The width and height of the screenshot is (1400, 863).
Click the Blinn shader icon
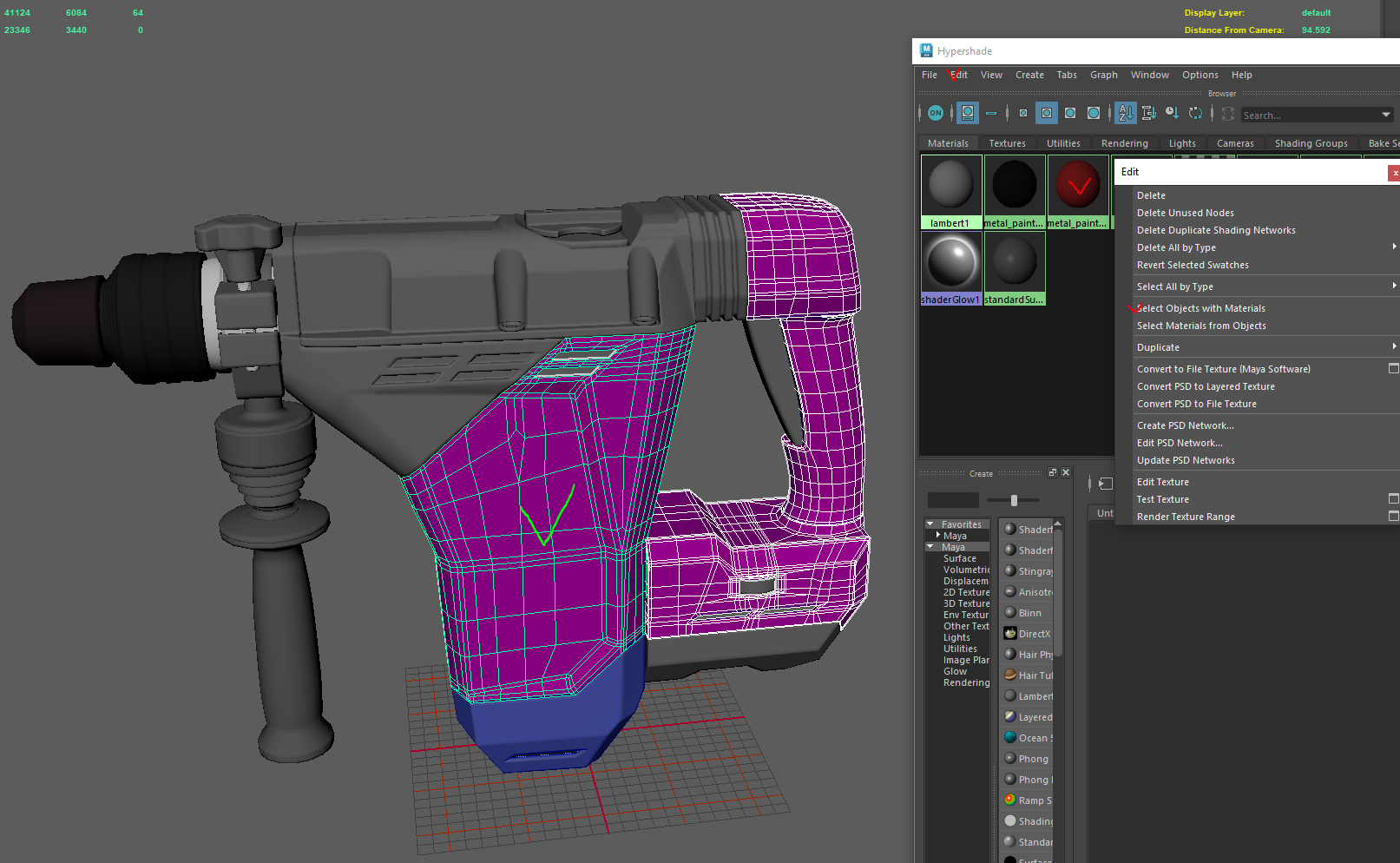pos(1010,613)
